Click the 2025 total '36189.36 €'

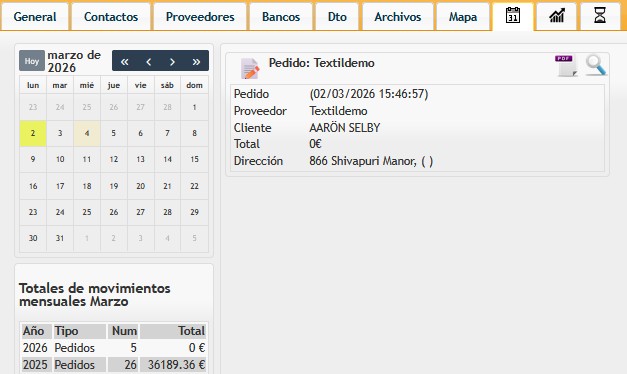pyautogui.click(x=176, y=365)
